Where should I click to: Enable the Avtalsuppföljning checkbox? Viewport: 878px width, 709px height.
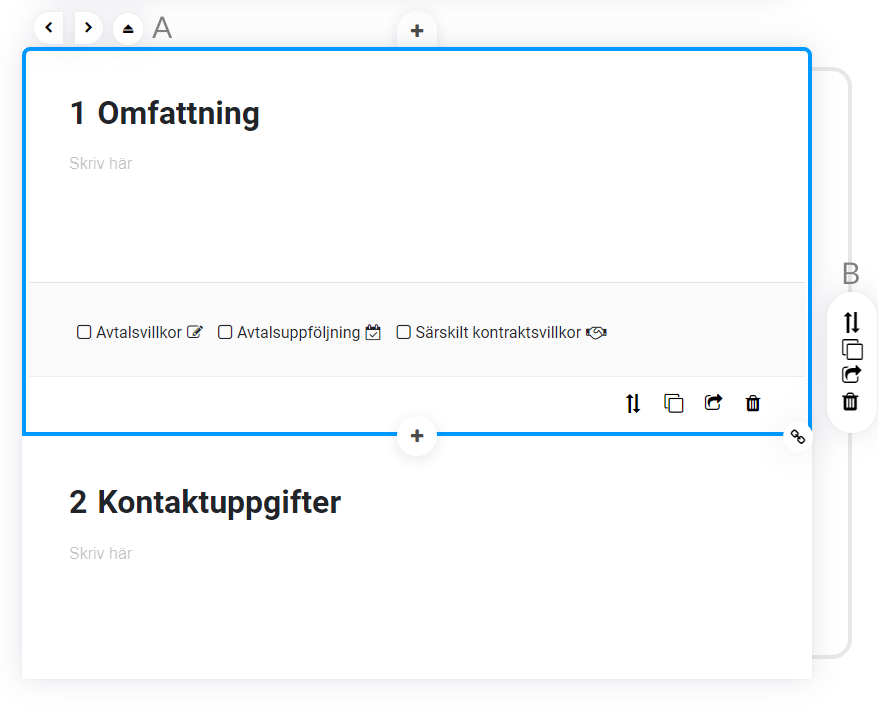tap(225, 332)
